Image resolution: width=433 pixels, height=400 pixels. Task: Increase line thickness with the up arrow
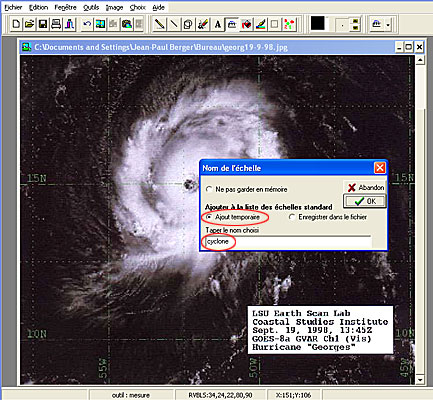[x=356, y=21]
